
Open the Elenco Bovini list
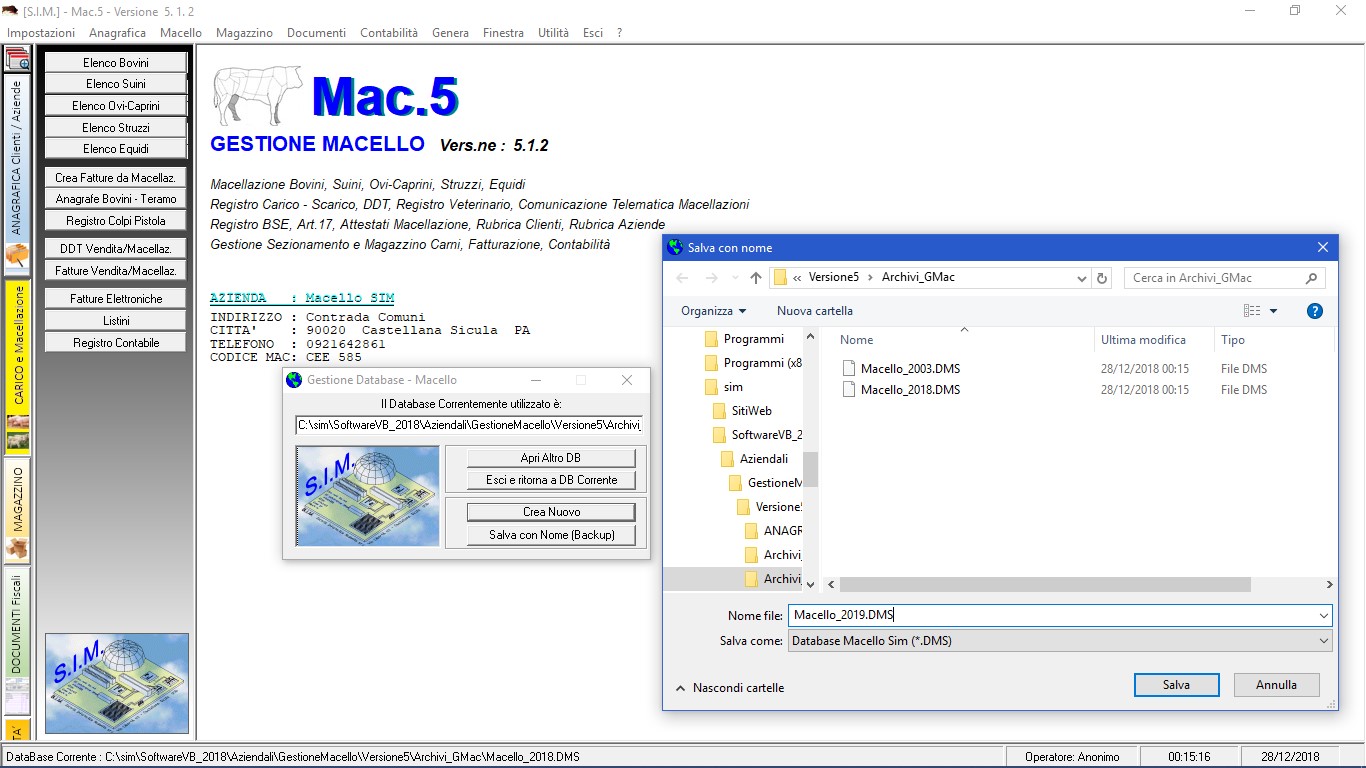pos(116,63)
